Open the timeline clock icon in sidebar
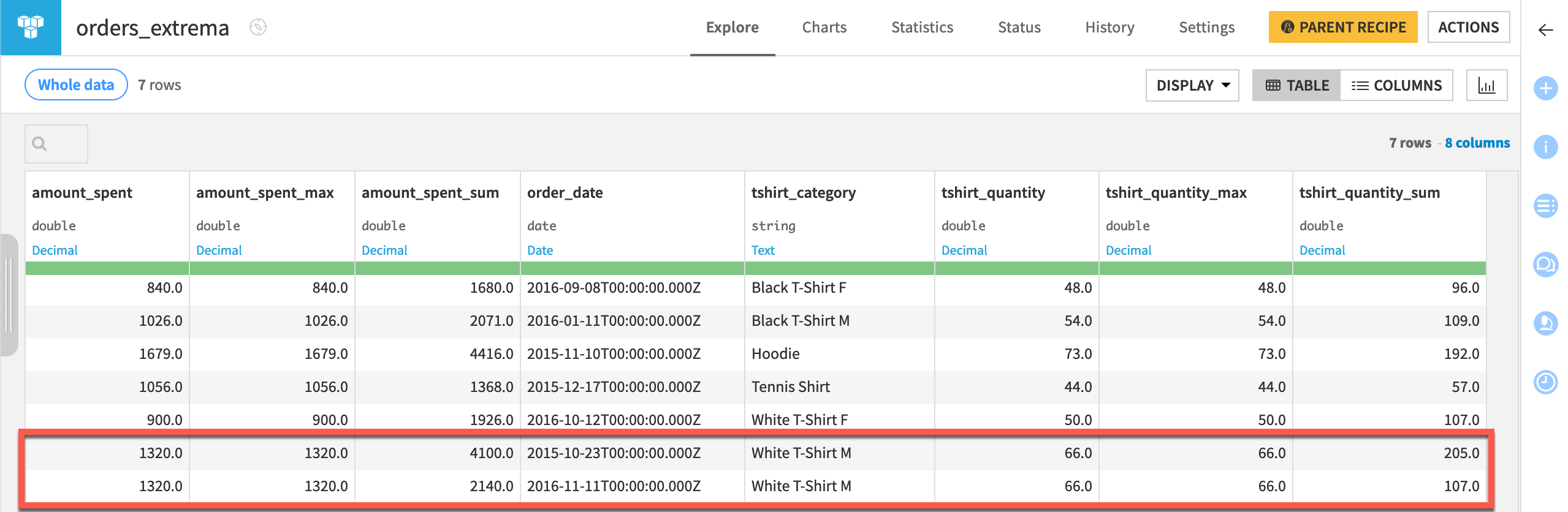This screenshot has width=1568, height=512. (1545, 382)
